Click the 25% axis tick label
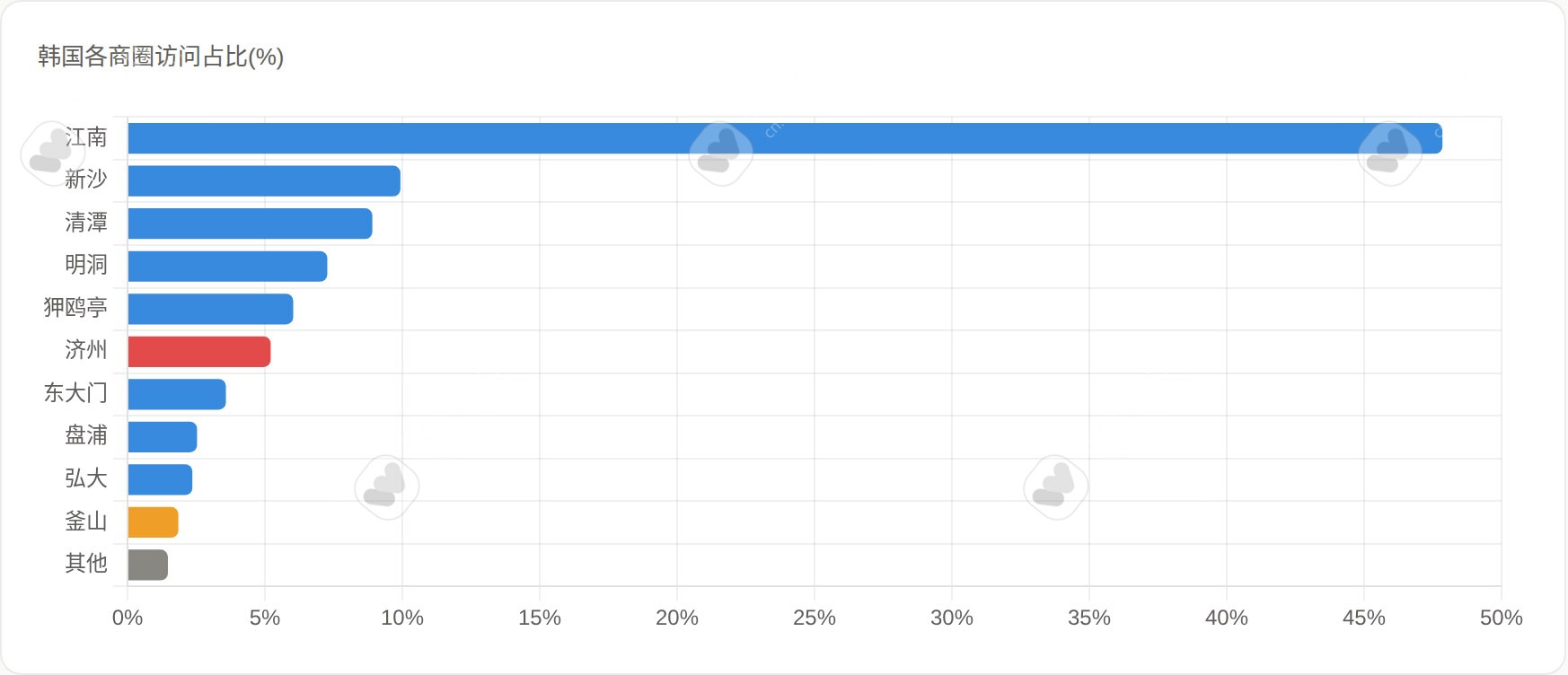This screenshot has width=1568, height=675. click(x=815, y=618)
